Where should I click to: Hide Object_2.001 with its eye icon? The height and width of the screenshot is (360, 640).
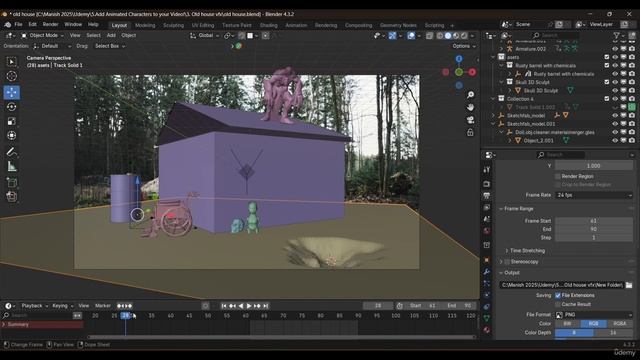pyautogui.click(x=615, y=140)
